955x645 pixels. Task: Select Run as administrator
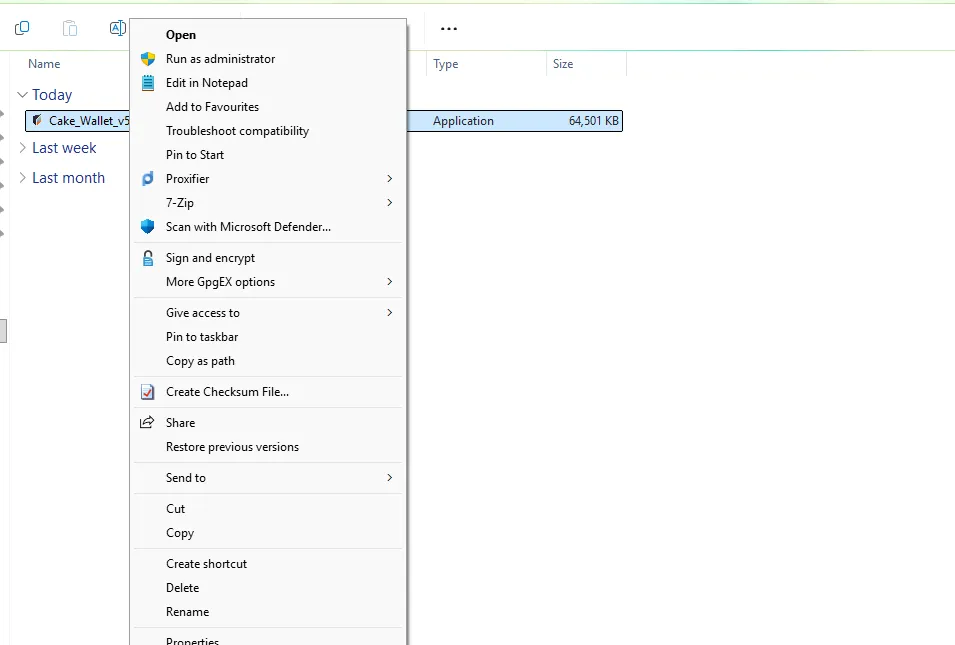tap(268, 59)
